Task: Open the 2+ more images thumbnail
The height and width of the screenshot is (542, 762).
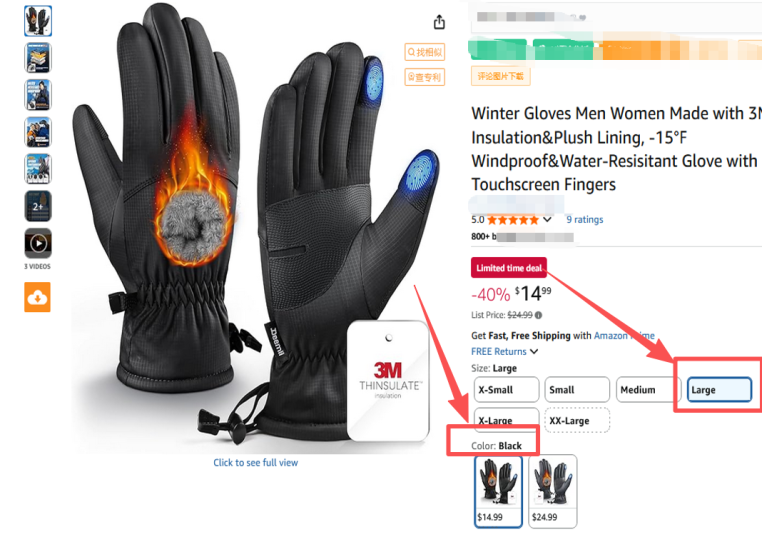Action: 38,206
